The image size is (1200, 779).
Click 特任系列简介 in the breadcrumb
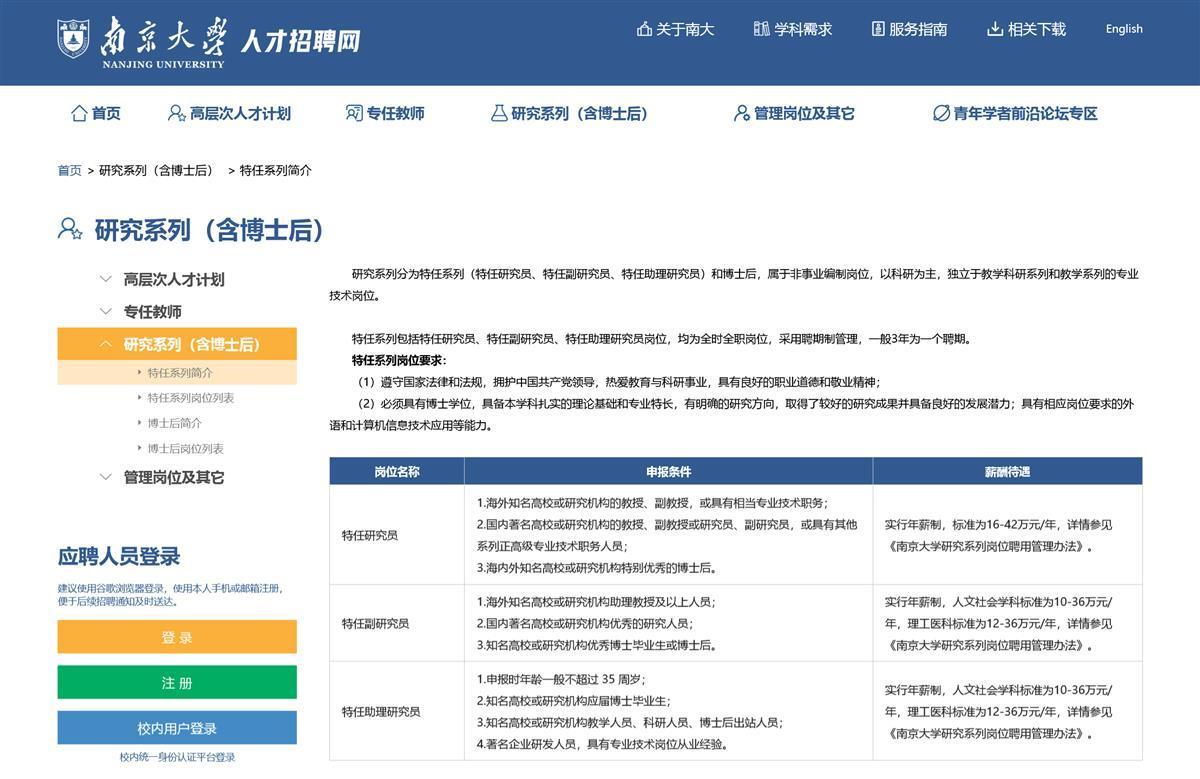(275, 170)
